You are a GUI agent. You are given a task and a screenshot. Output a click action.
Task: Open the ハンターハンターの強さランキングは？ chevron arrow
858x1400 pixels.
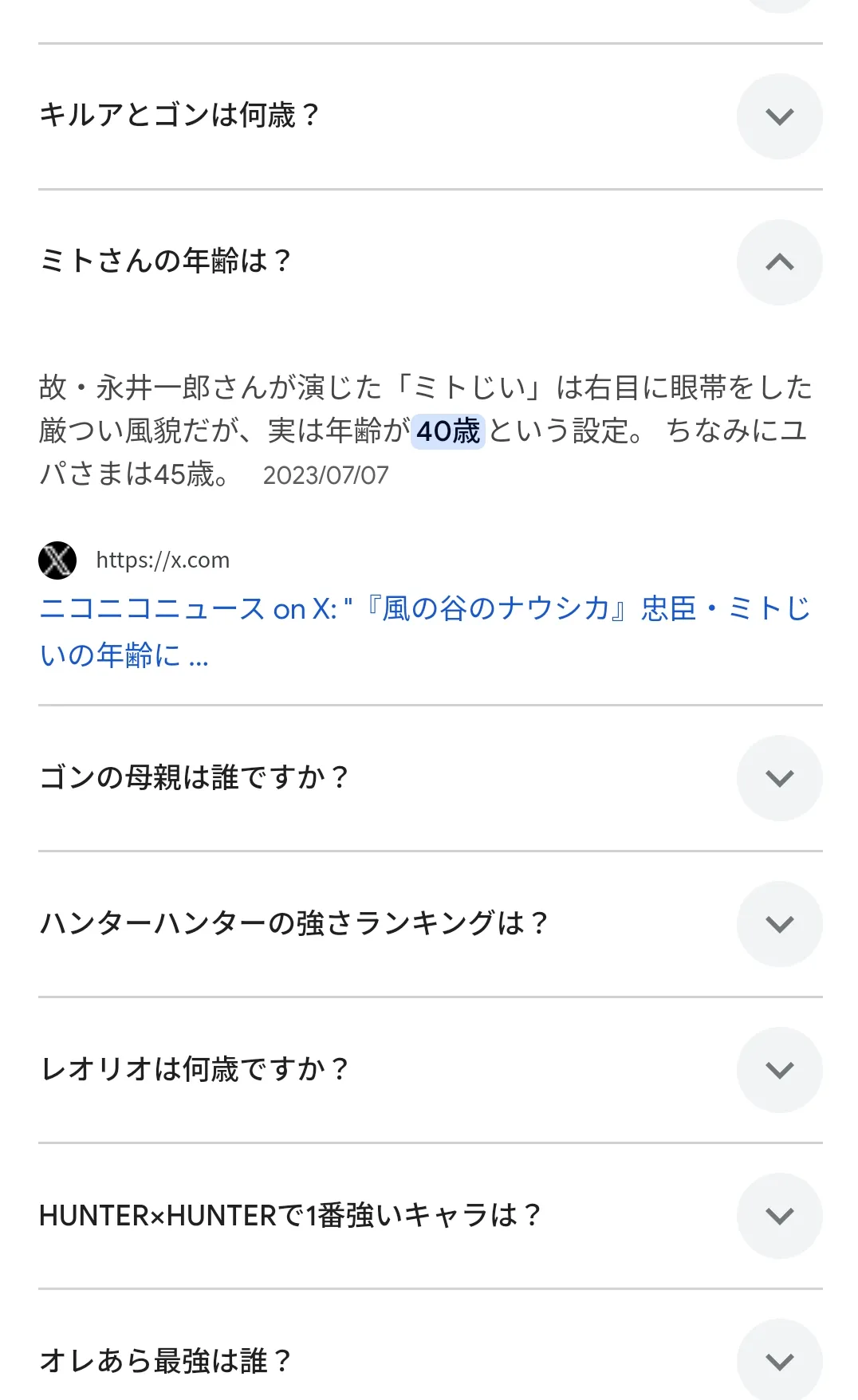click(779, 924)
